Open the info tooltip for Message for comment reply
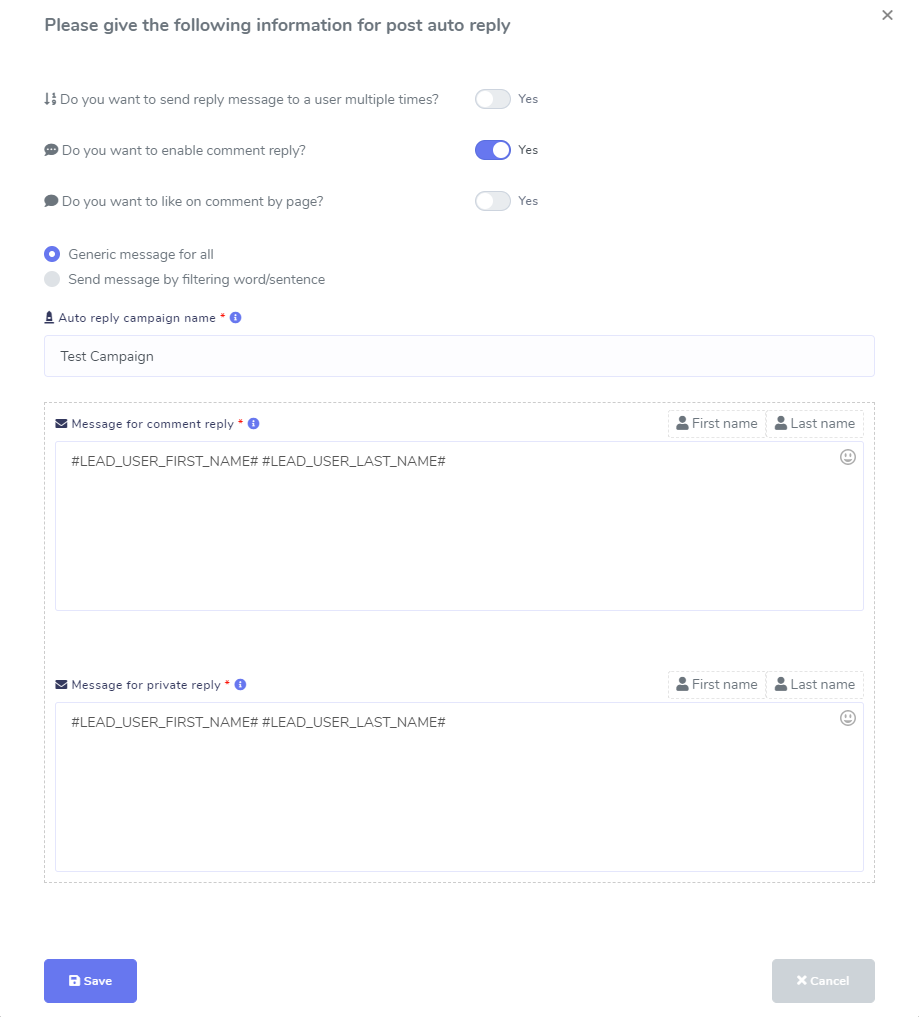This screenshot has height=1017, width=919. (x=253, y=423)
